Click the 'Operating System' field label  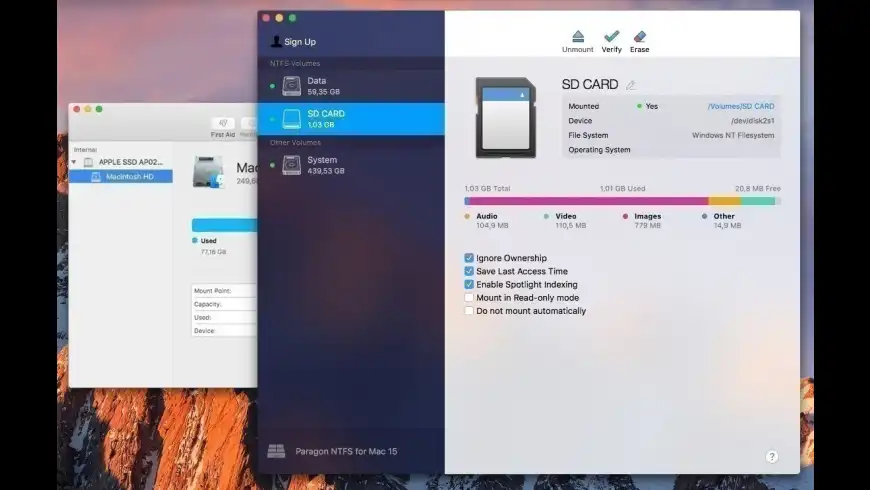click(599, 150)
